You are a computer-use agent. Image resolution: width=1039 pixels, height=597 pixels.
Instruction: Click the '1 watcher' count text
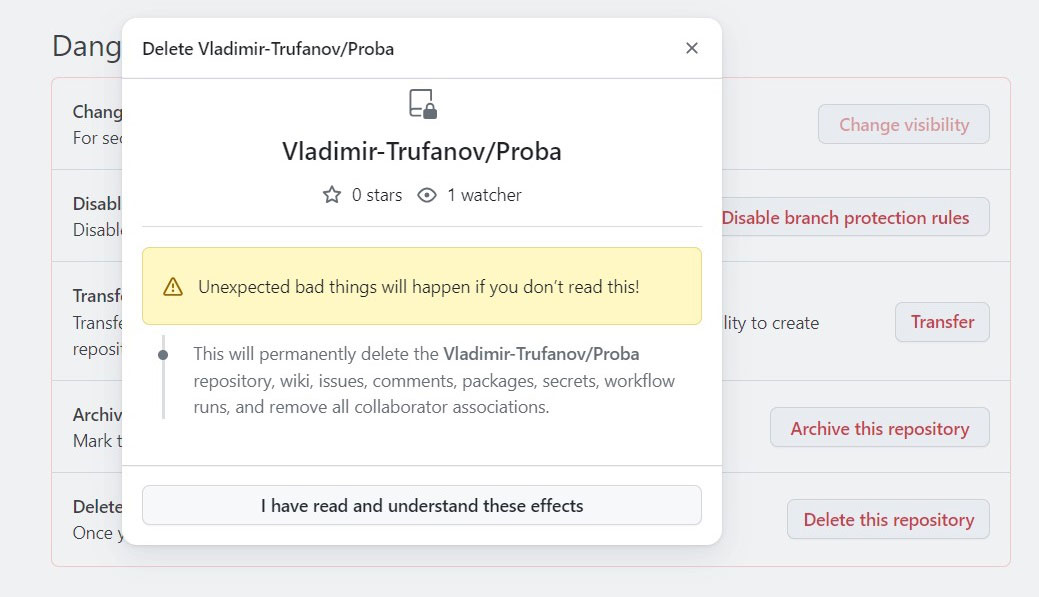tap(484, 195)
